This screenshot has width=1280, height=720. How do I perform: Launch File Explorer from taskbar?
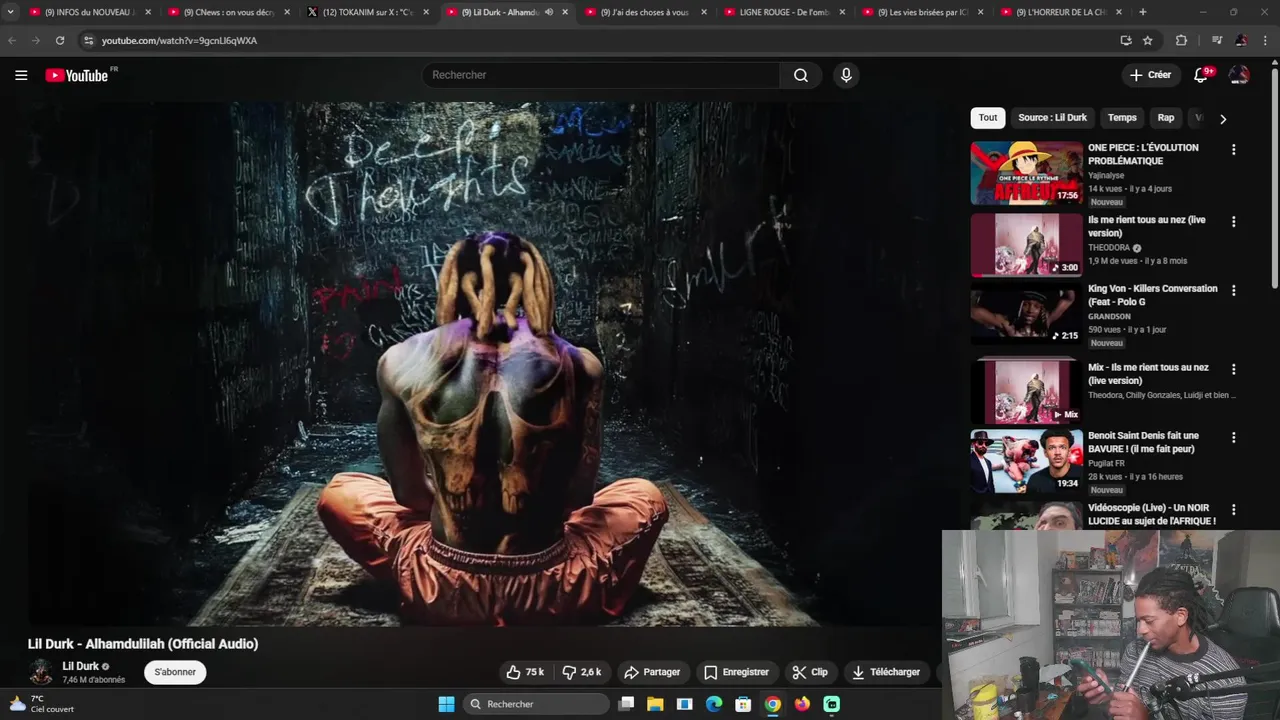tap(655, 704)
